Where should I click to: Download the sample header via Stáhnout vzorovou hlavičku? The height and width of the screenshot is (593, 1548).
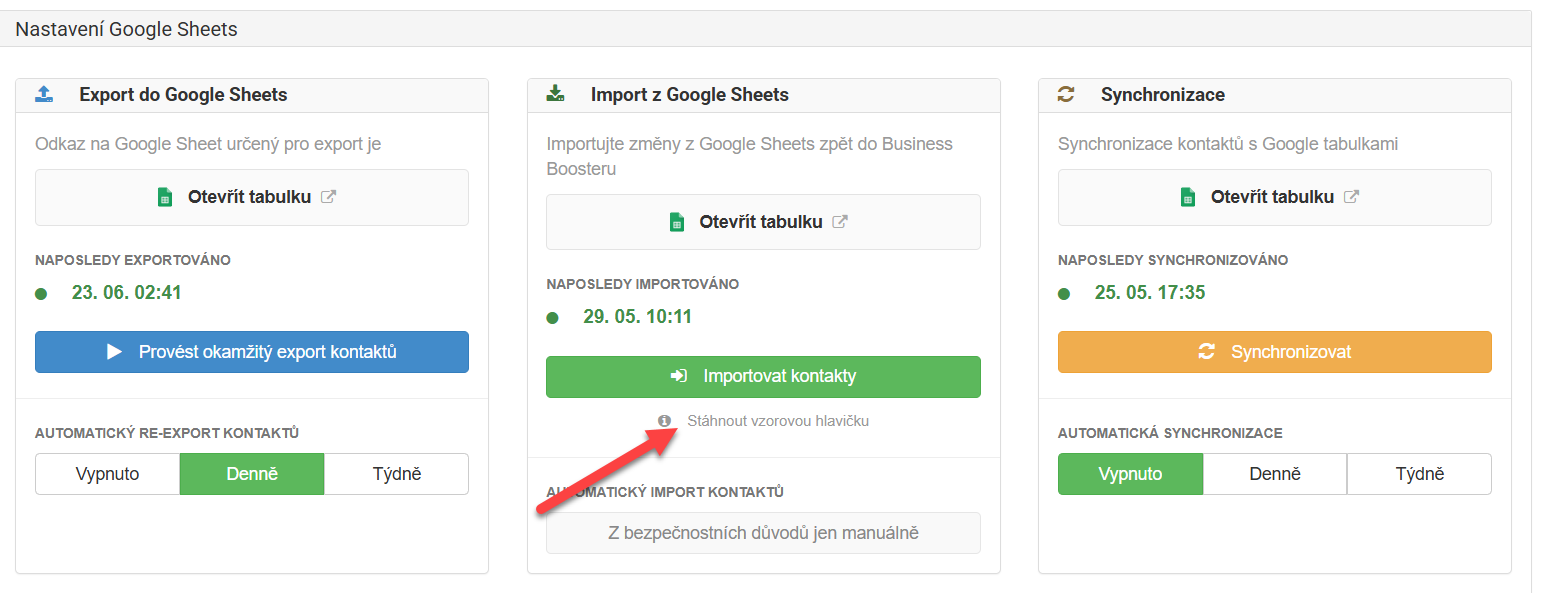[778, 421]
